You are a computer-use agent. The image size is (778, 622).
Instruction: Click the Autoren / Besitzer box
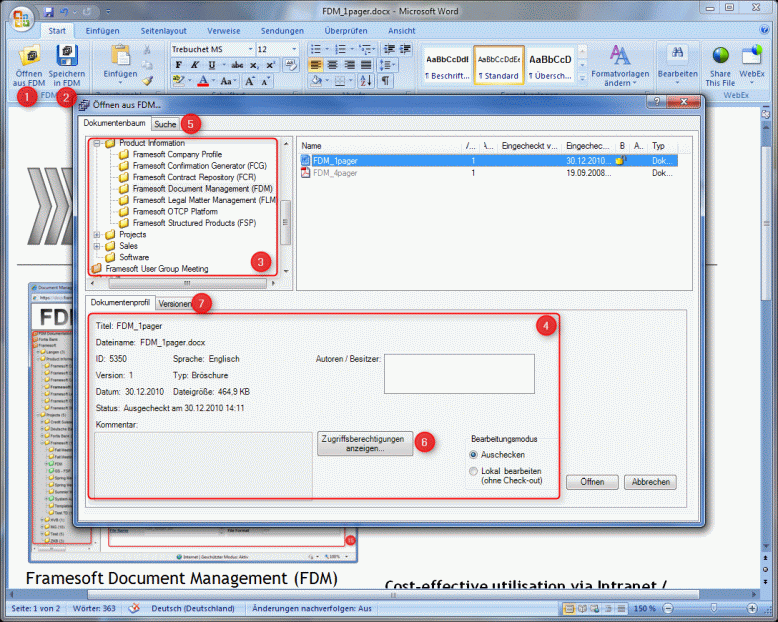coord(459,373)
